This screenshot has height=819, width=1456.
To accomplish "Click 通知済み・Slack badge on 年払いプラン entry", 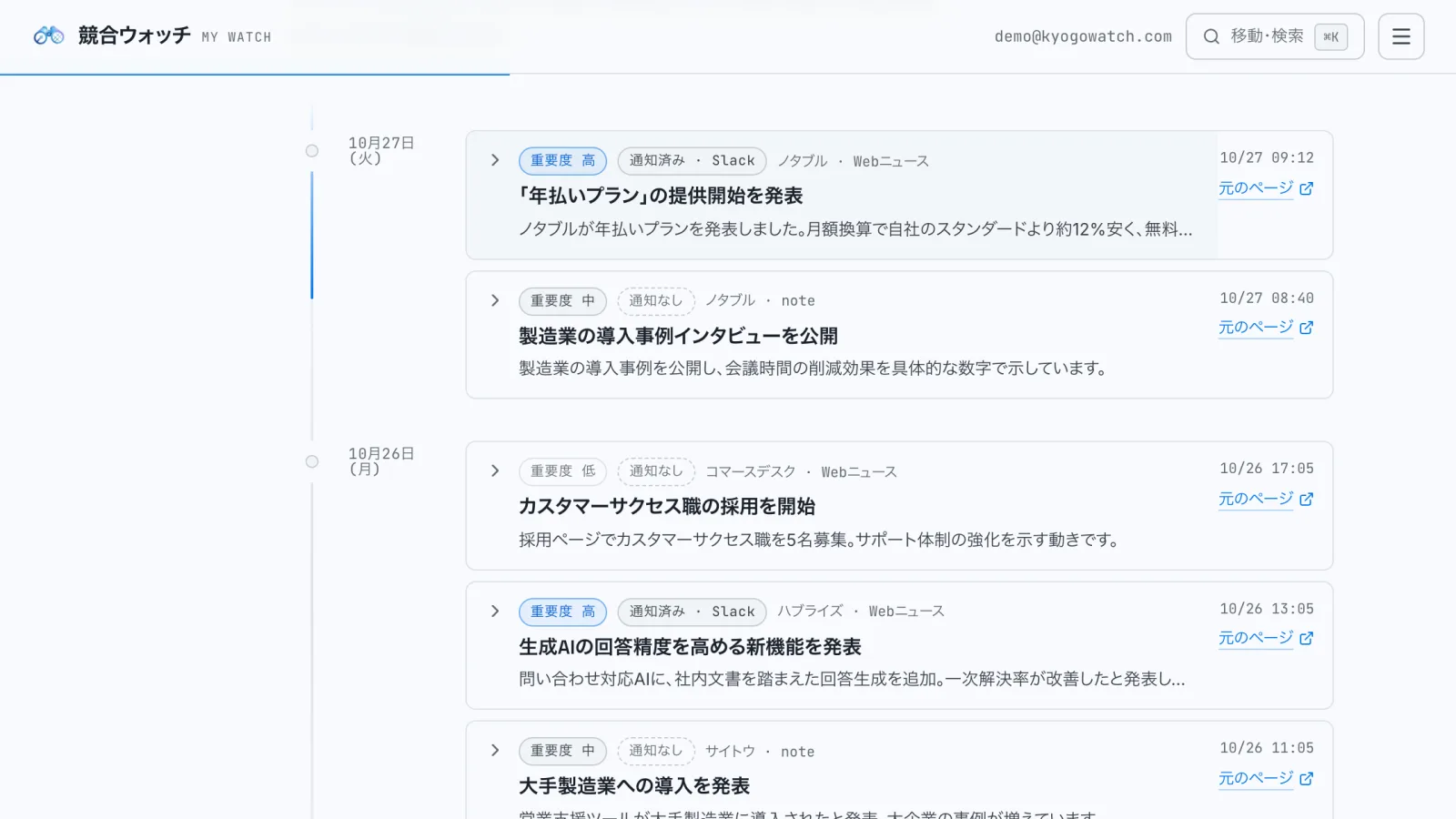I will click(692, 160).
